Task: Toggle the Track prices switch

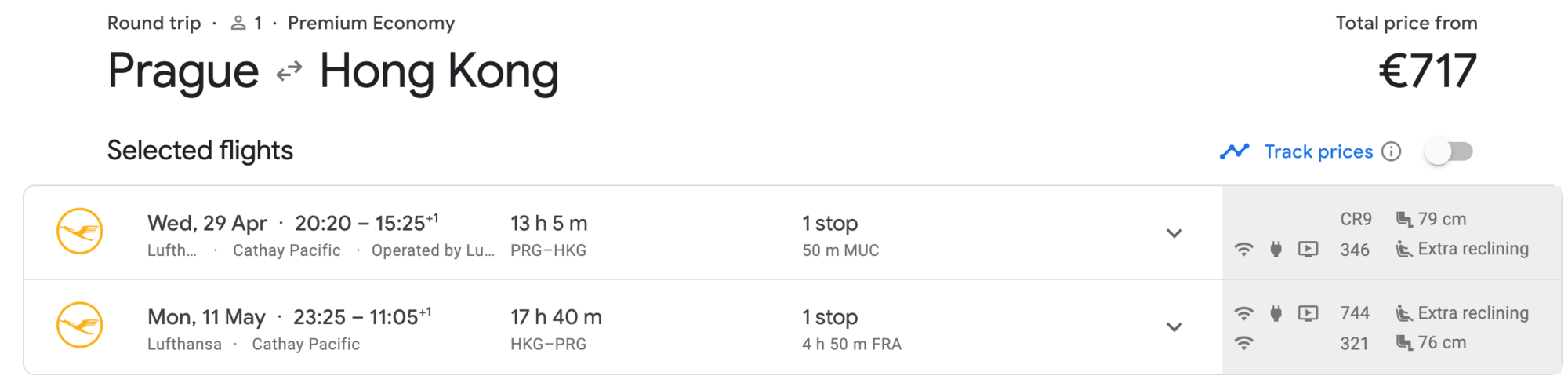Action: point(1449,151)
